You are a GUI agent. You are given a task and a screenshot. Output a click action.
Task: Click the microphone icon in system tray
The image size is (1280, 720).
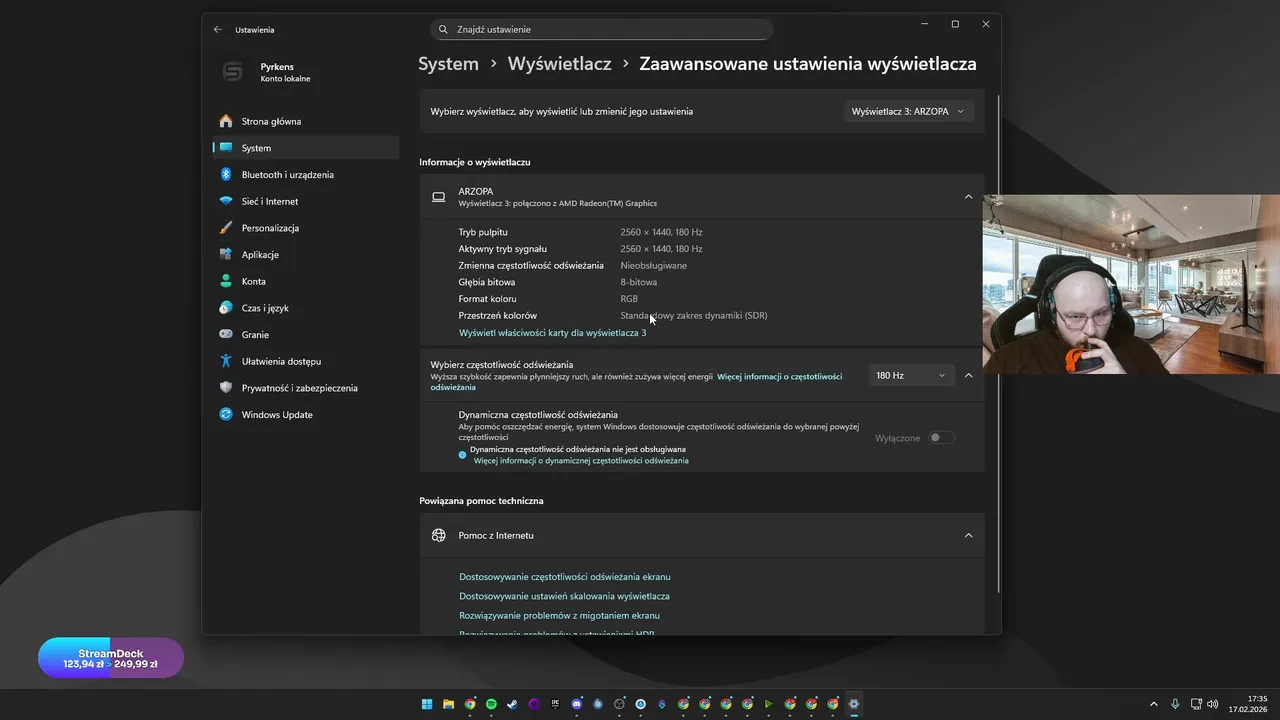1175,704
